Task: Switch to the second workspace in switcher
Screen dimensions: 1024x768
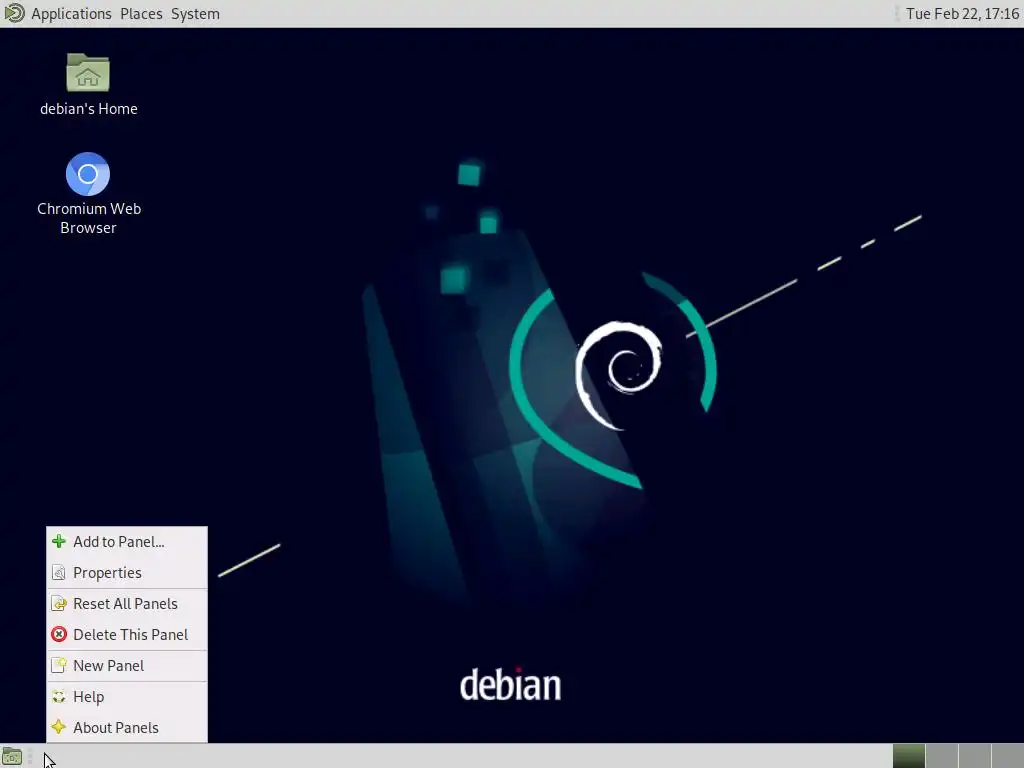Action: 942,756
